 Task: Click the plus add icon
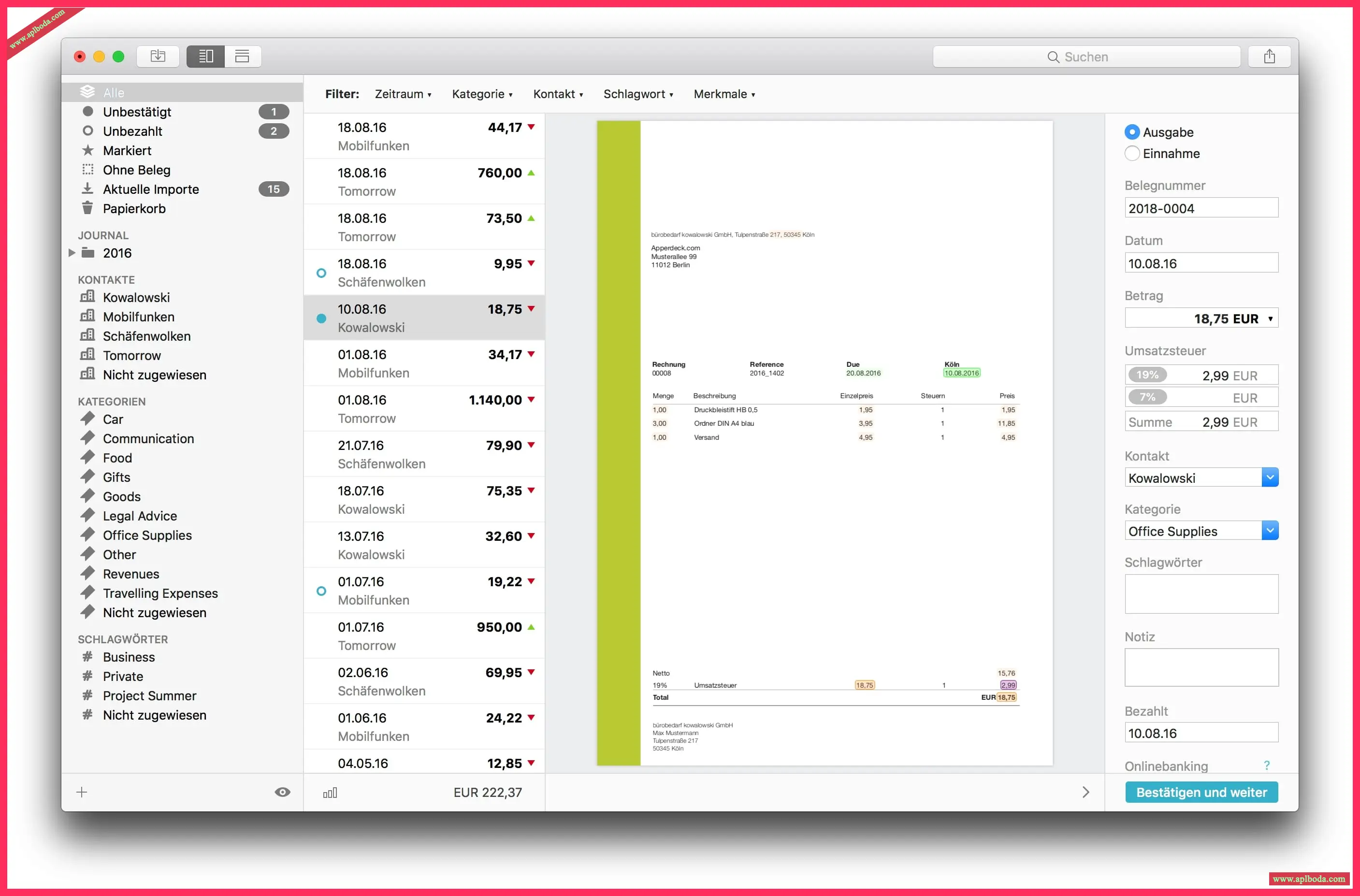coord(82,792)
